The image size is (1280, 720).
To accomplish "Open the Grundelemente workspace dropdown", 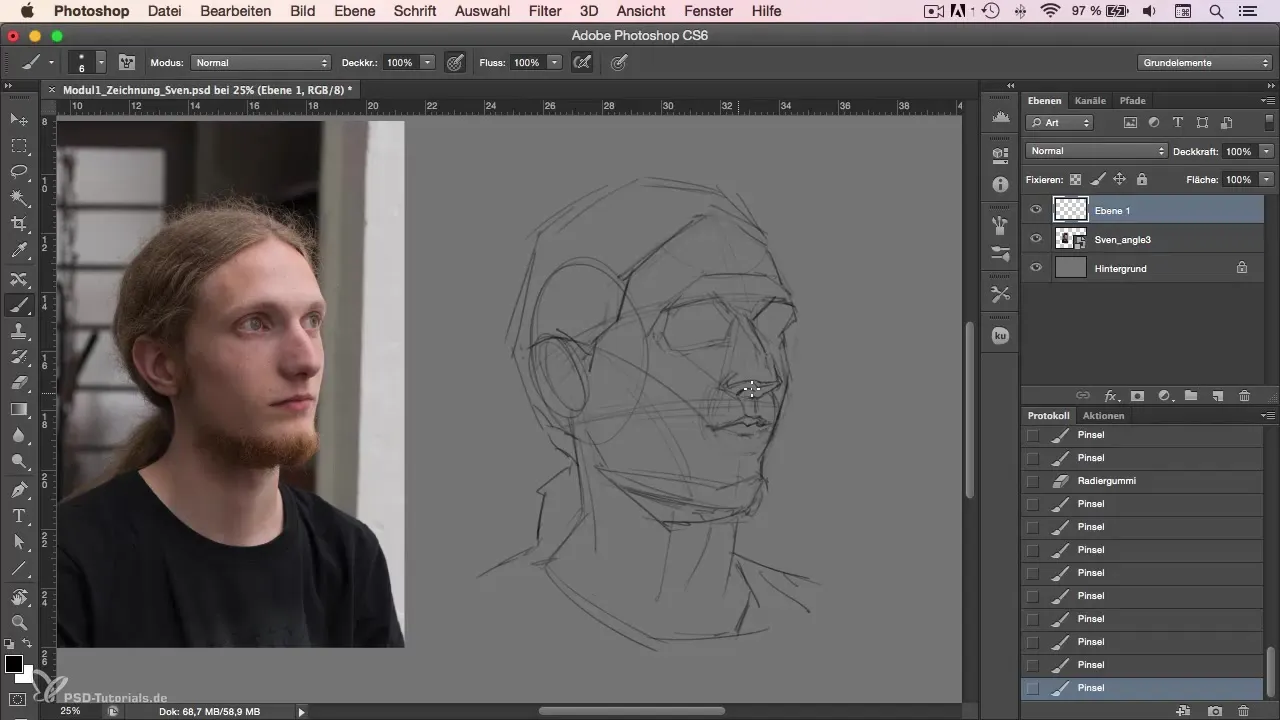I will point(1204,62).
